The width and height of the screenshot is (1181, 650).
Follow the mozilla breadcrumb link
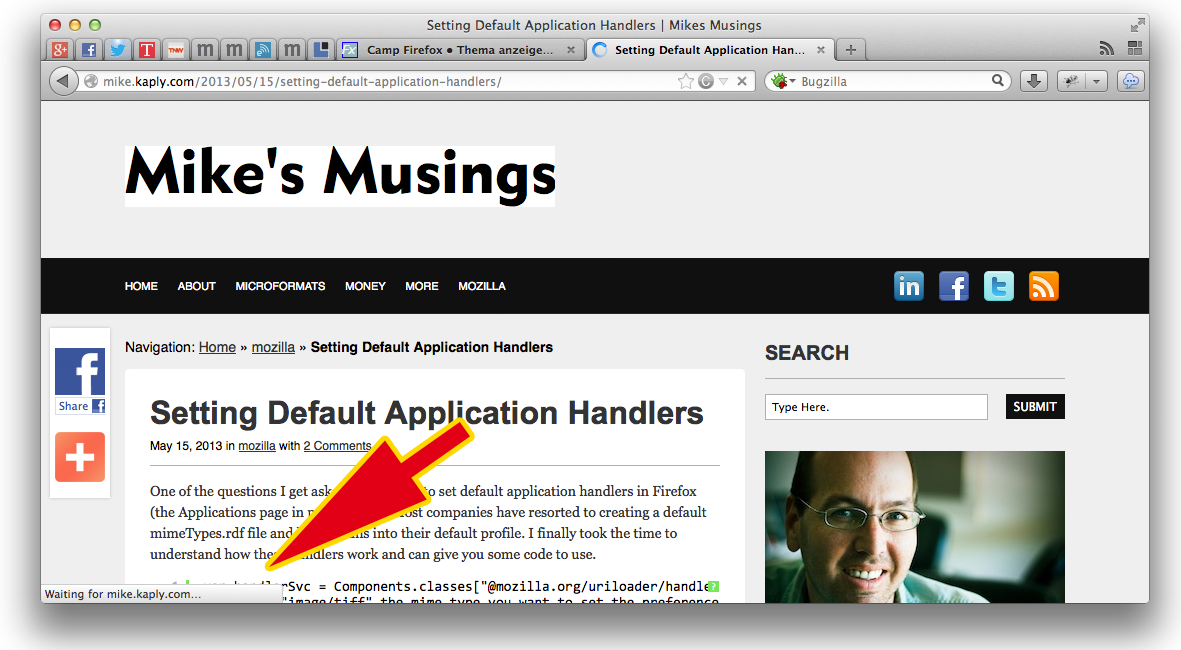(273, 347)
